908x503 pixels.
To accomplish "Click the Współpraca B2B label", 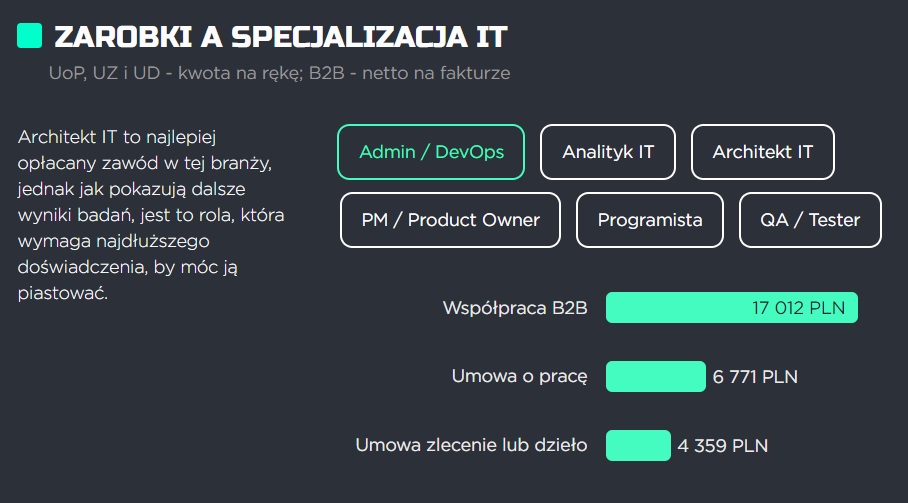I will click(x=515, y=308).
